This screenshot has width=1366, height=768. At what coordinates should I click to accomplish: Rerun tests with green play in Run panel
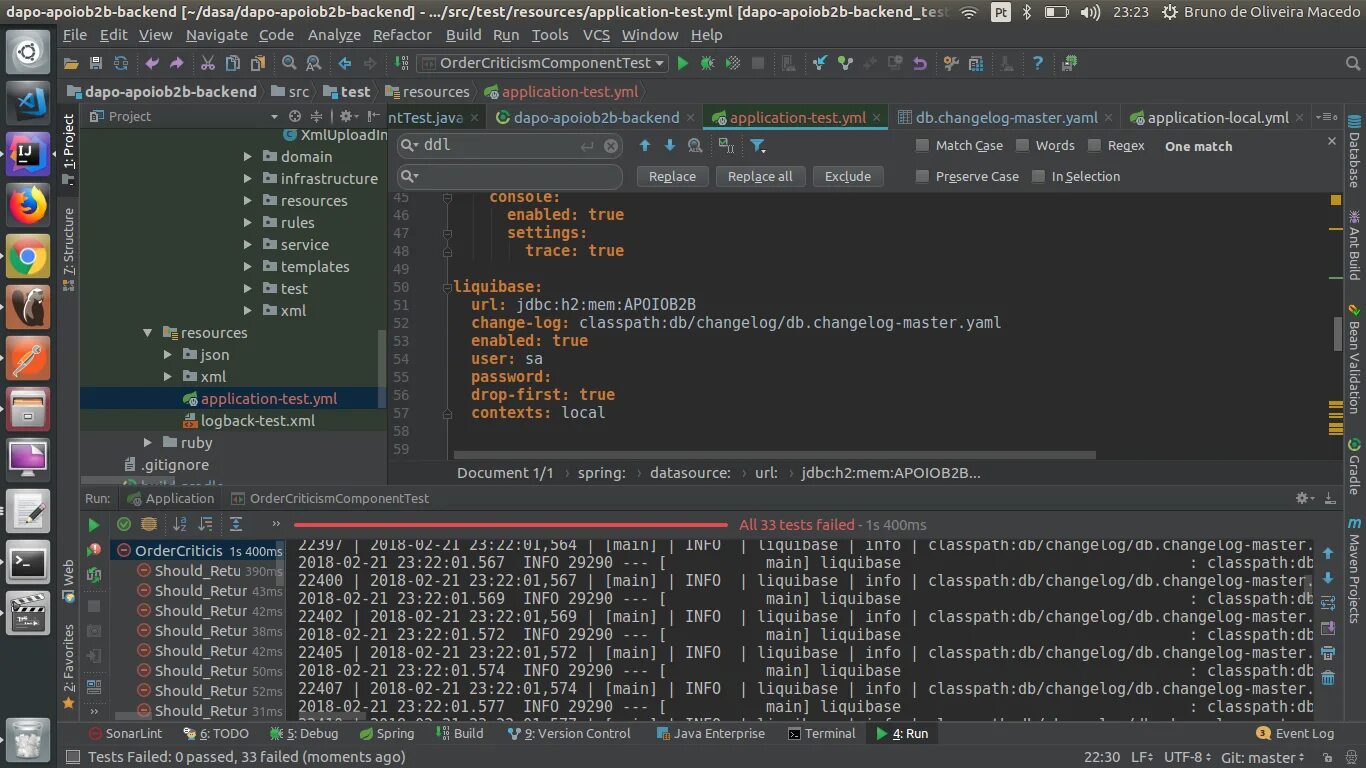(x=93, y=524)
